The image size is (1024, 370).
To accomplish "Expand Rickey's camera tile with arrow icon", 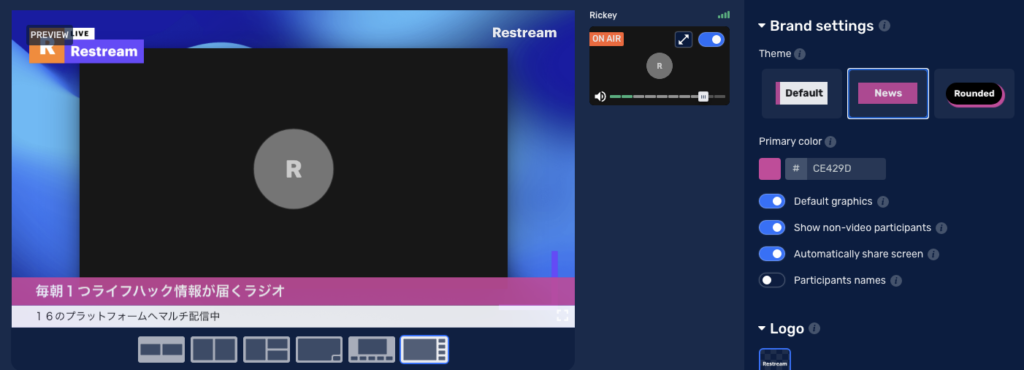I will (x=683, y=40).
